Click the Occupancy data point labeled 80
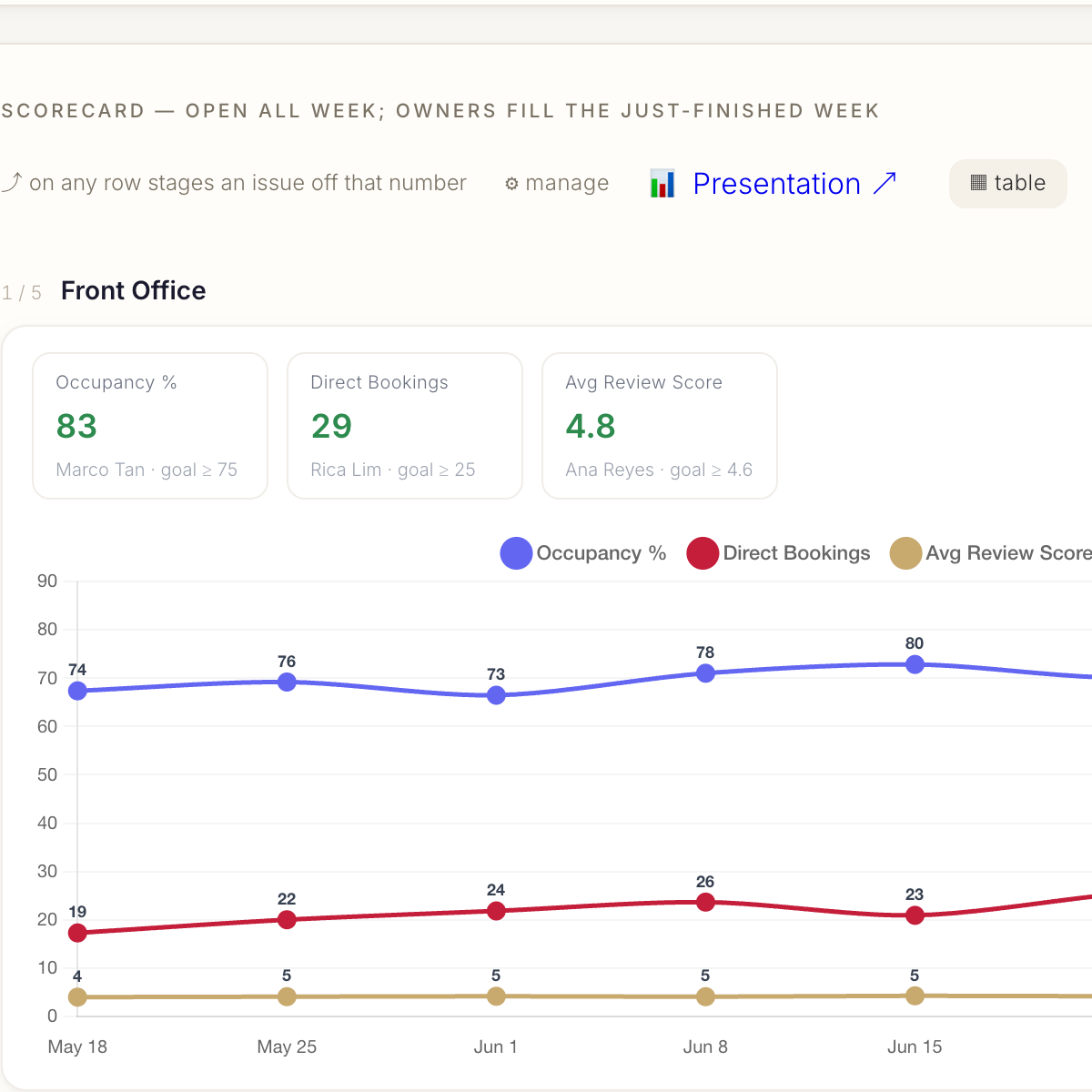Image resolution: width=1092 pixels, height=1092 pixels. (915, 664)
